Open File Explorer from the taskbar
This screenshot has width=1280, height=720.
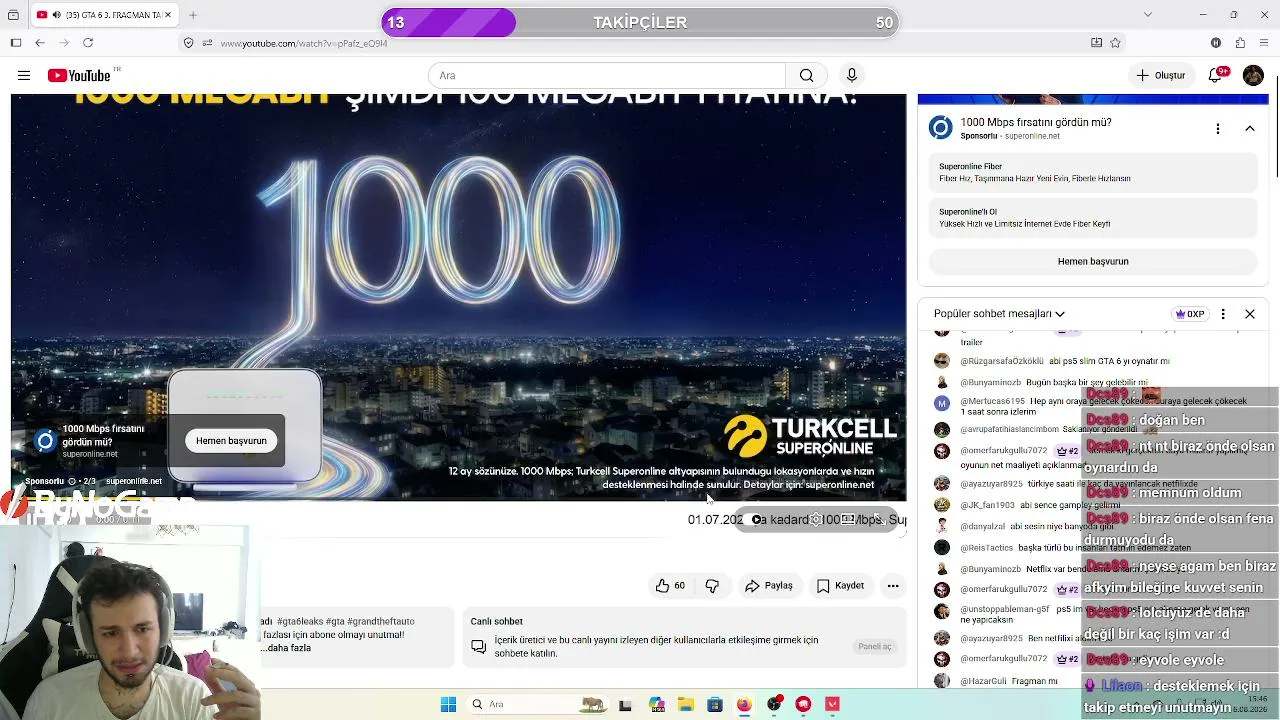coord(685,704)
